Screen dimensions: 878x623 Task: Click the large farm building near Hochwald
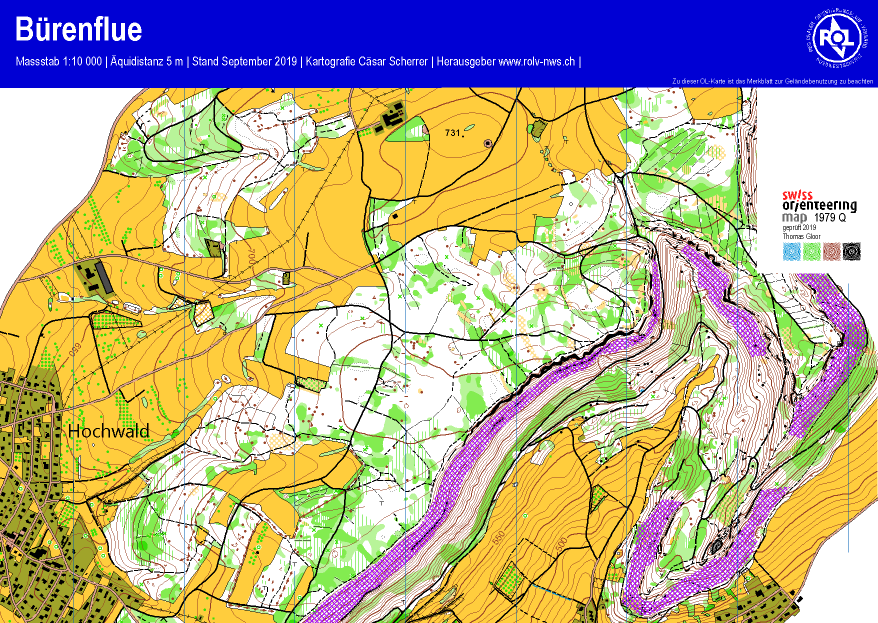pyautogui.click(x=93, y=275)
